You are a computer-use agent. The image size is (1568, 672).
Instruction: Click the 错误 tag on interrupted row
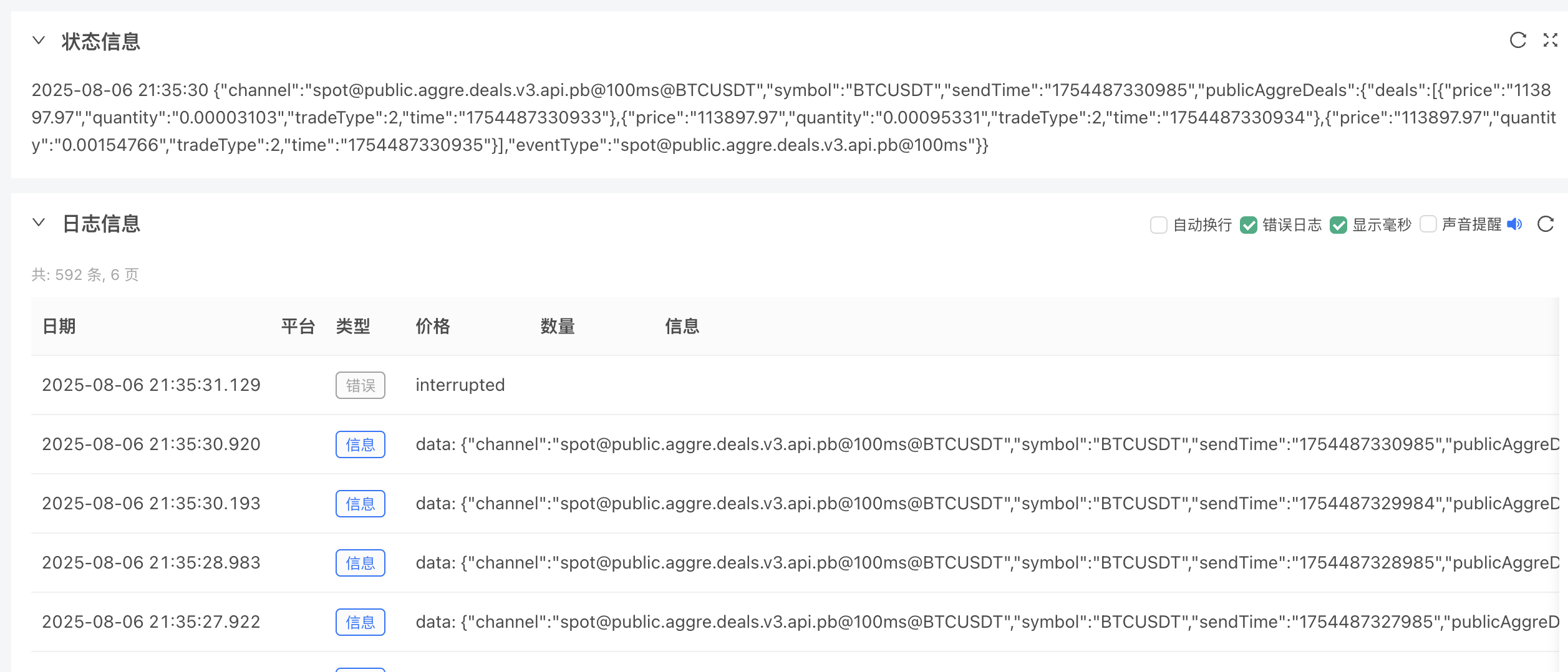pos(360,385)
